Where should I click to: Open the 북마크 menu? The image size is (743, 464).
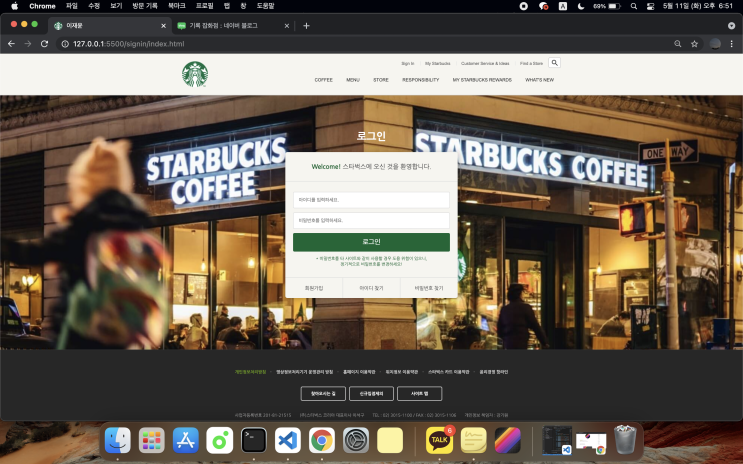pyautogui.click(x=176, y=6)
